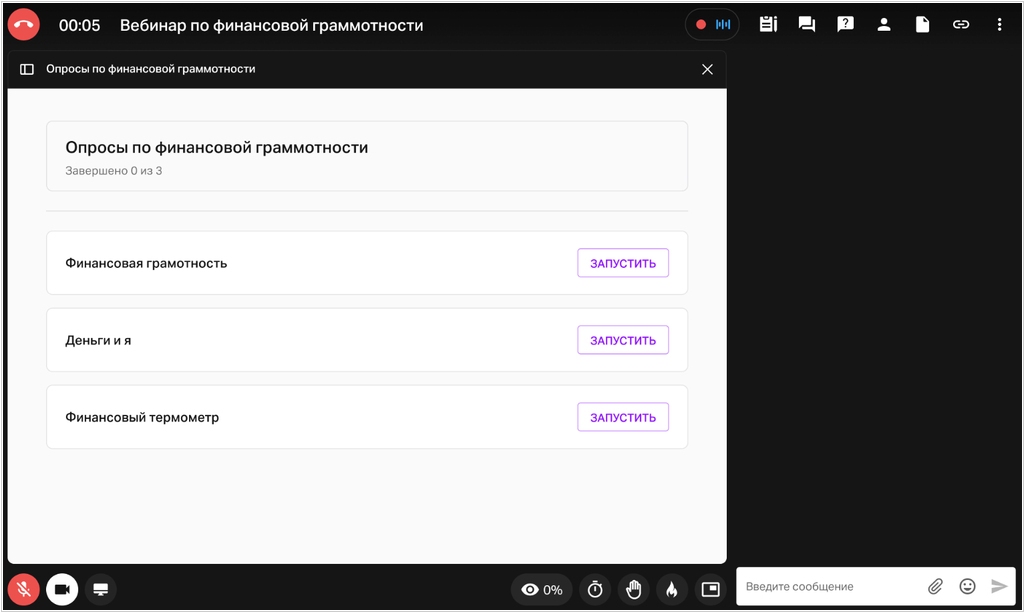The width and height of the screenshot is (1024, 612).
Task: Open the three-dot more options menu
Action: [999, 25]
